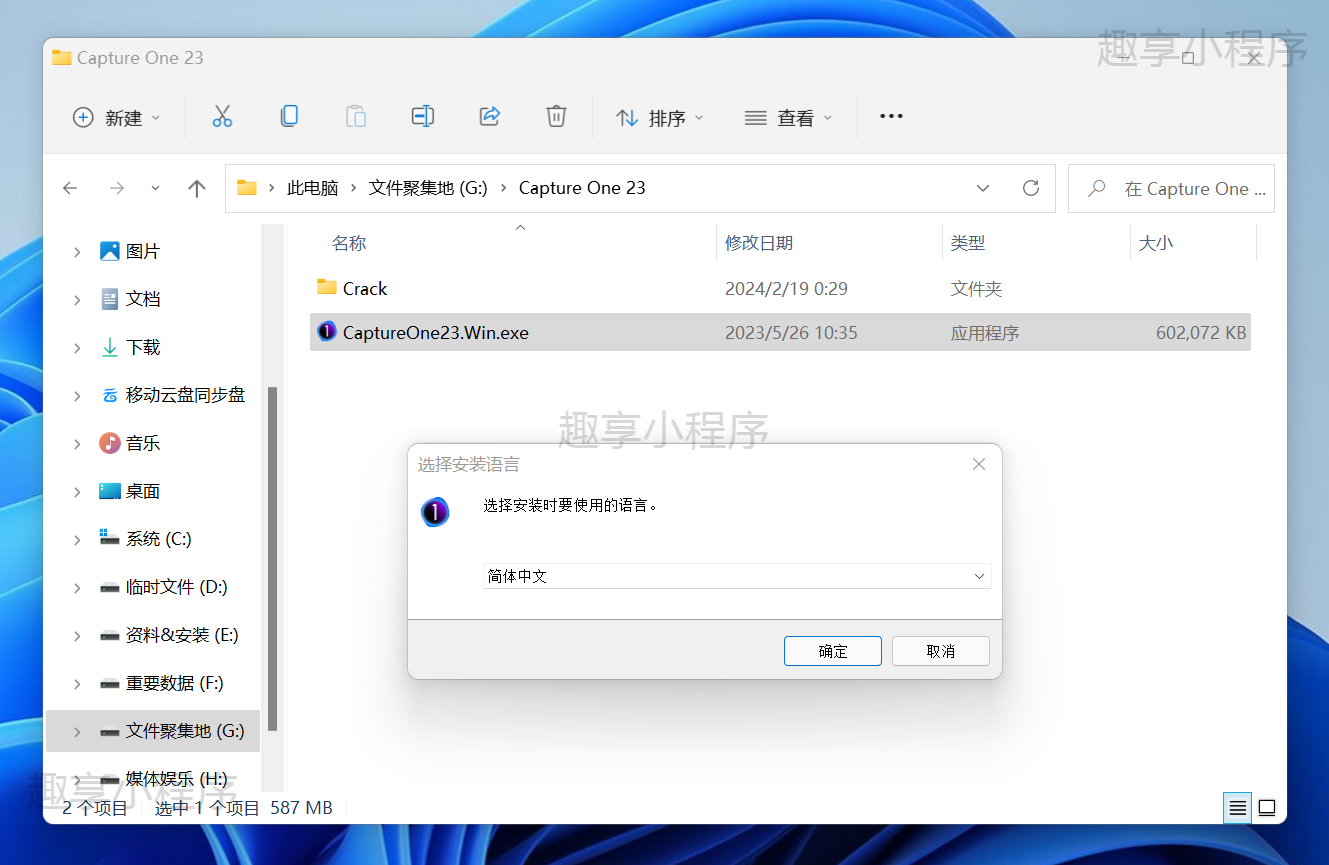Switch to details view icon in status bar
Image resolution: width=1329 pixels, height=865 pixels.
1238,808
